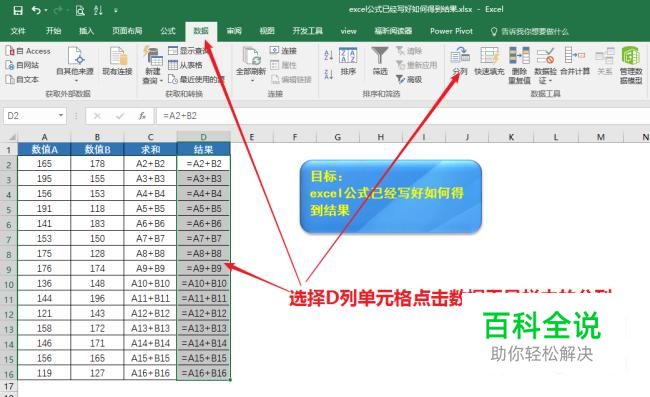
Task: Switch to the 视图 tab
Action: (267, 31)
